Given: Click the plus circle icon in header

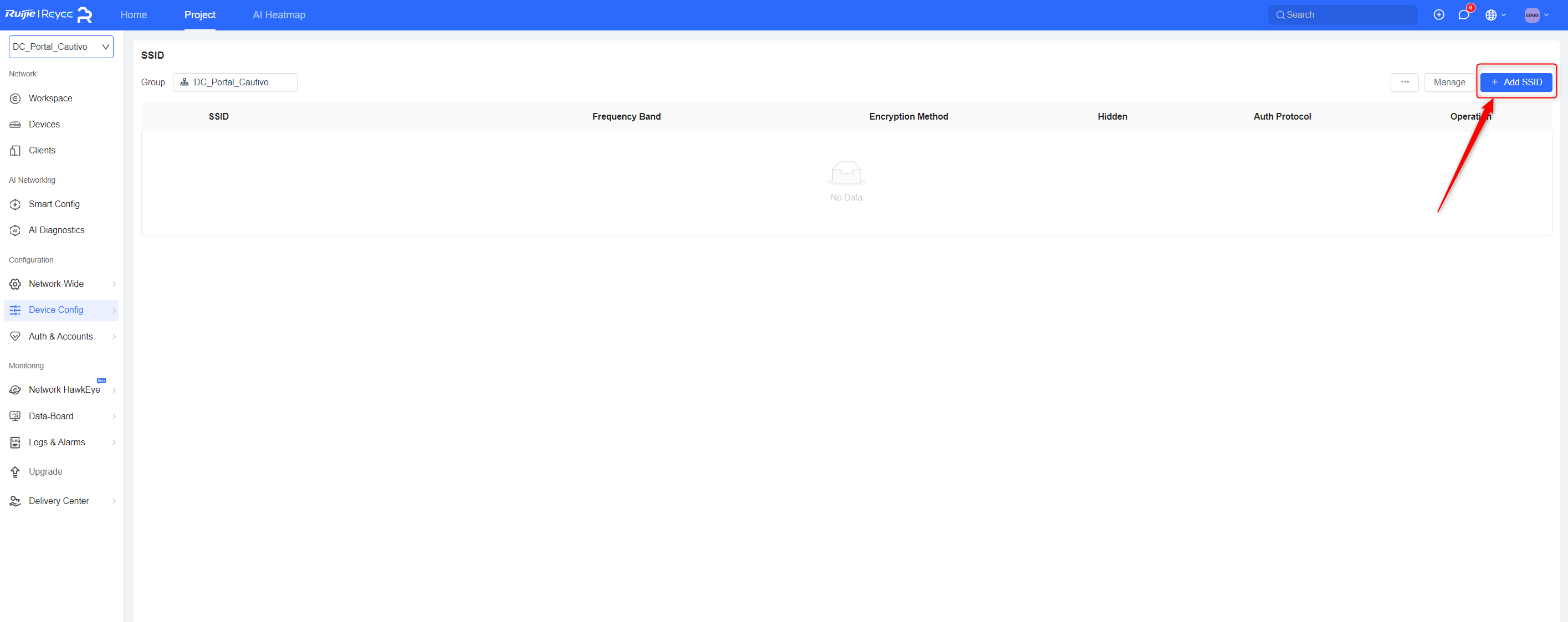Looking at the screenshot, I should pos(1438,14).
